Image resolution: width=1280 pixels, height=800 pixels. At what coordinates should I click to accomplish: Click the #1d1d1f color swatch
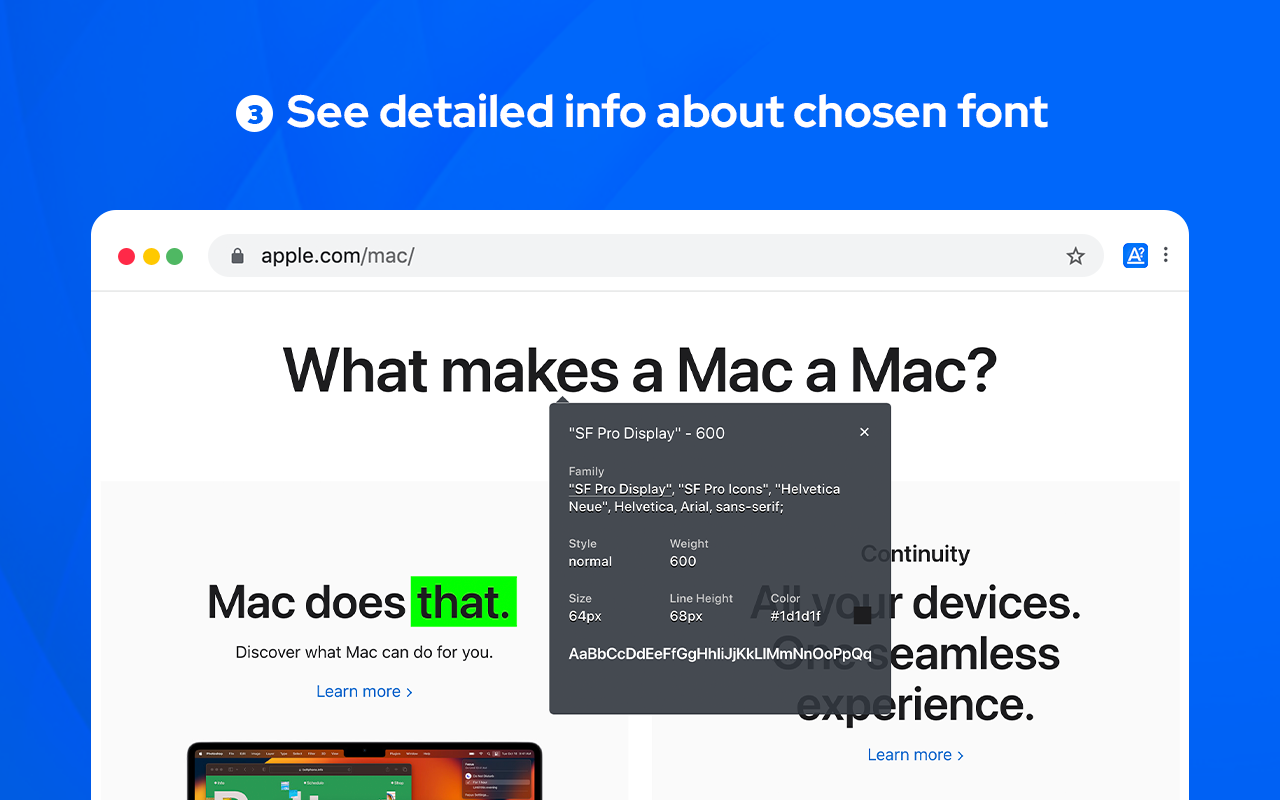pyautogui.click(x=862, y=614)
